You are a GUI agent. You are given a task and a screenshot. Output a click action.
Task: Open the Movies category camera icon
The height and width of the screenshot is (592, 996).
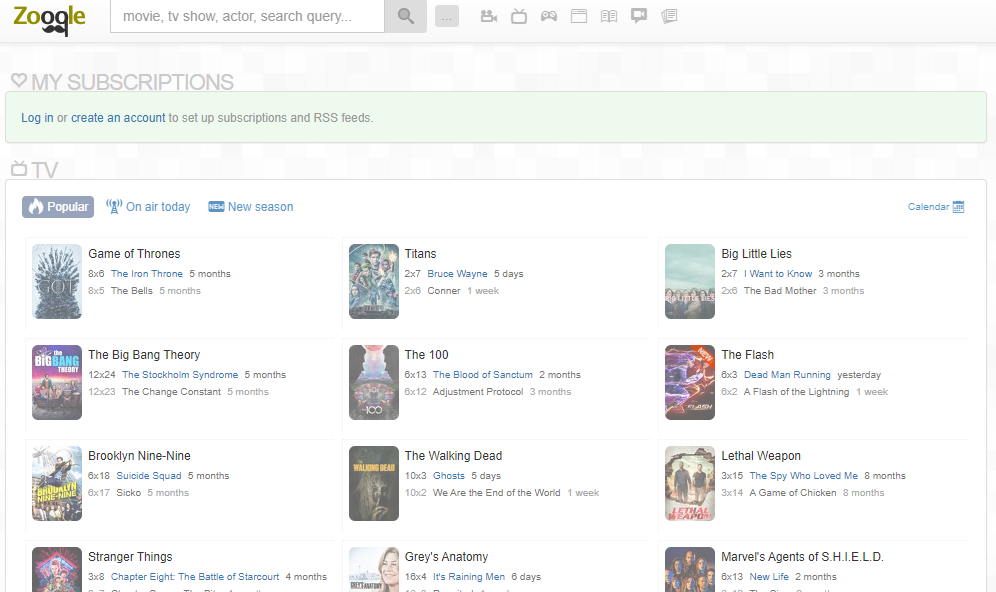tap(488, 16)
